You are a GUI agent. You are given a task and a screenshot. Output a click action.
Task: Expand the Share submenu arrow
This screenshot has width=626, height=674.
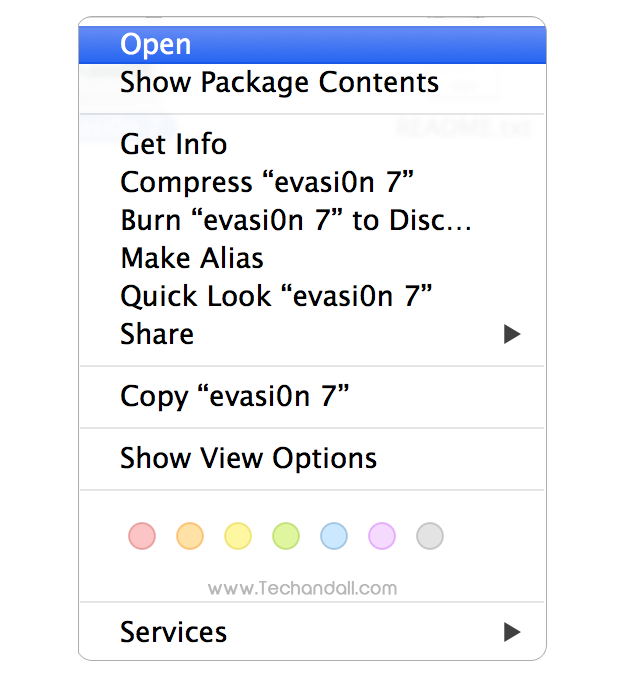coord(512,334)
